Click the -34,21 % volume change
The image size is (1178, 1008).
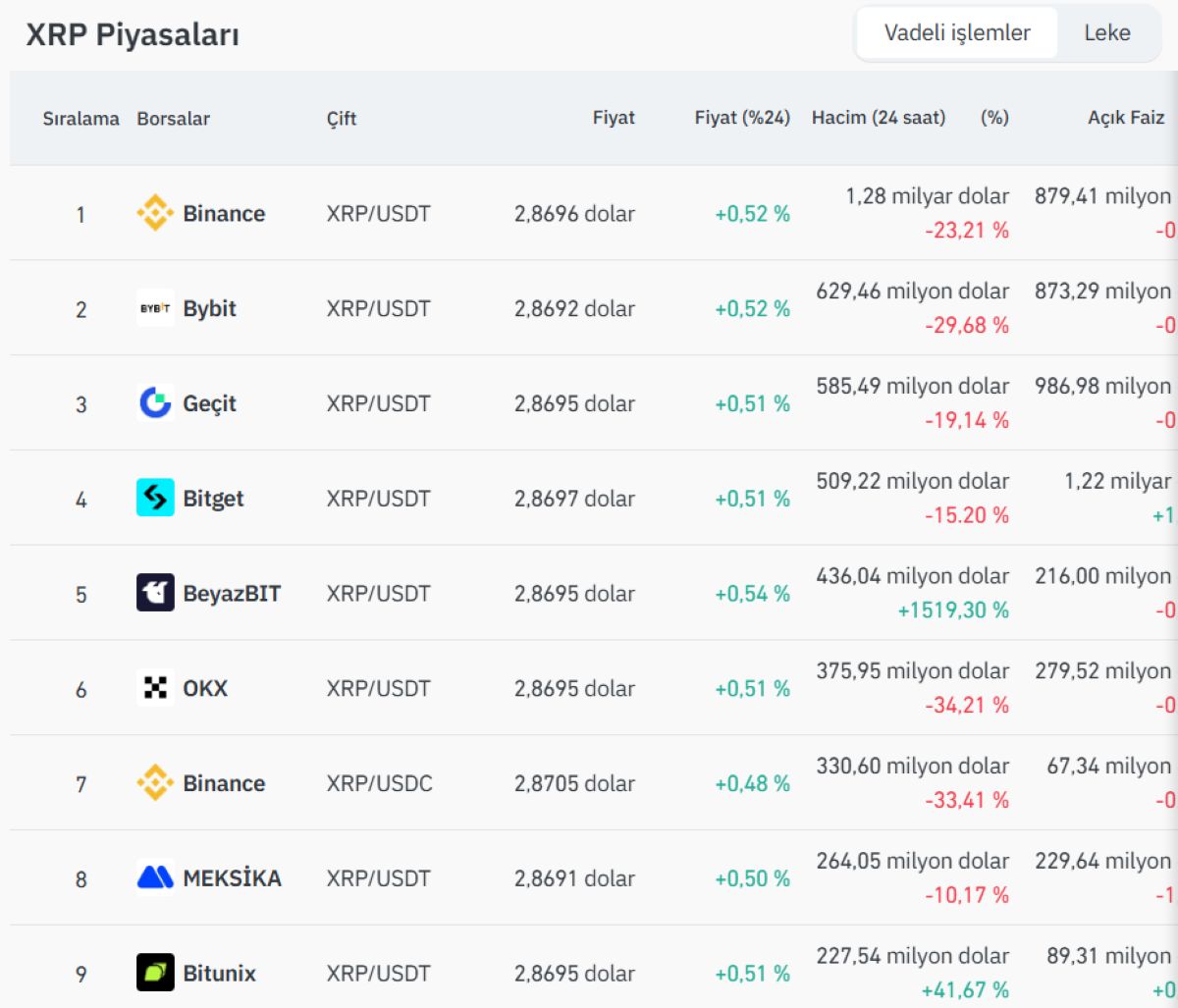pos(967,706)
